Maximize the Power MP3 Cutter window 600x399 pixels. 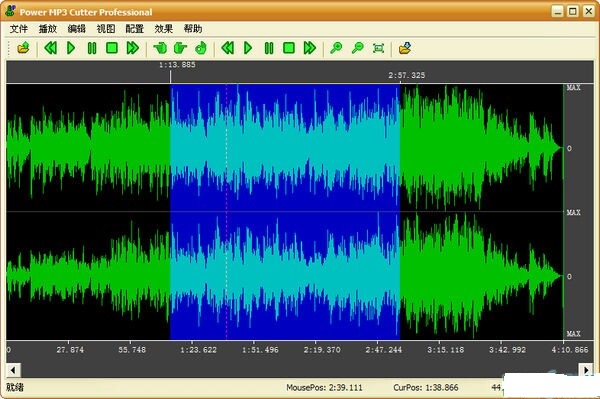coord(573,11)
